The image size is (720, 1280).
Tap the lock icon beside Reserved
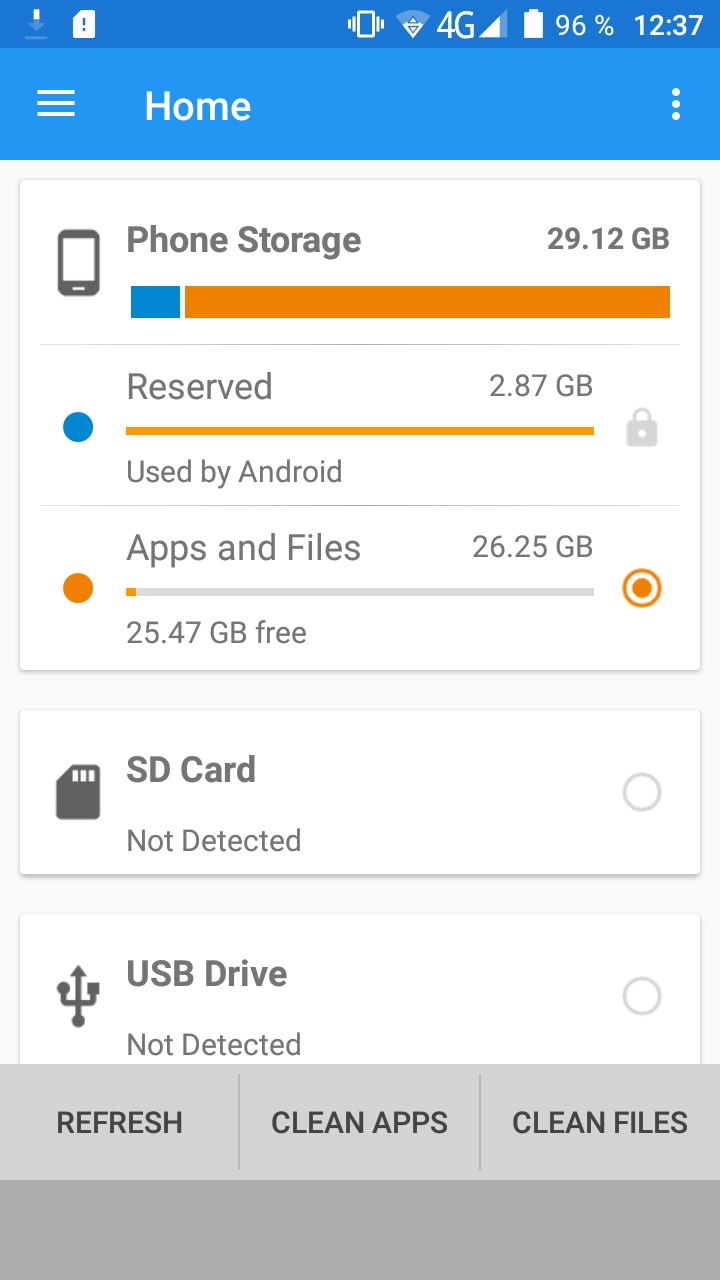point(642,429)
